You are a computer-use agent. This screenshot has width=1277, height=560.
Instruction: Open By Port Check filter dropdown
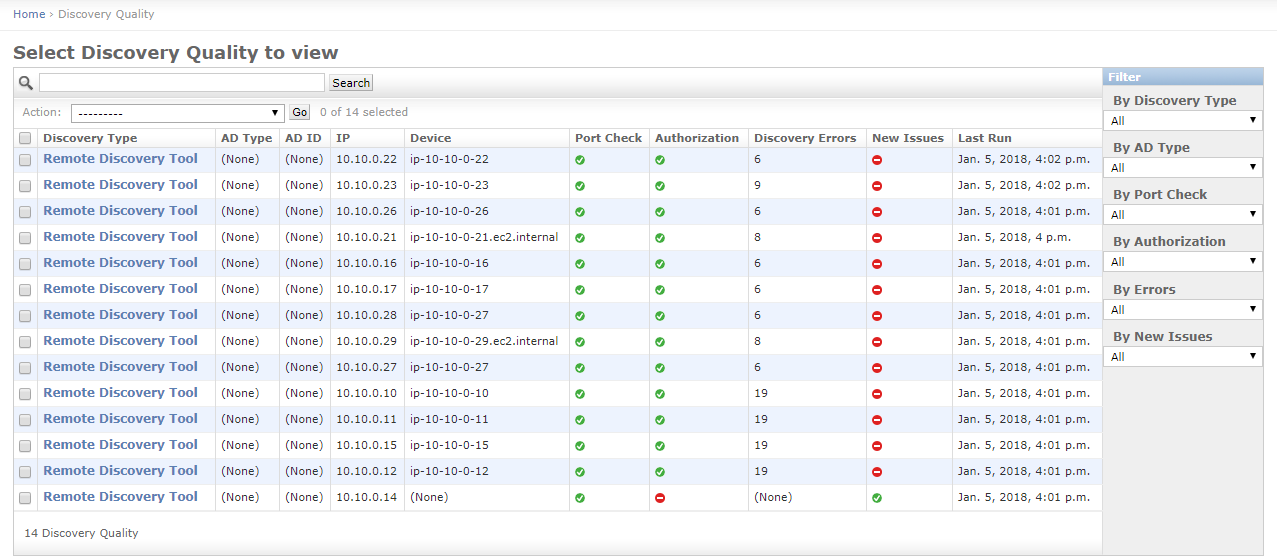coord(1183,214)
